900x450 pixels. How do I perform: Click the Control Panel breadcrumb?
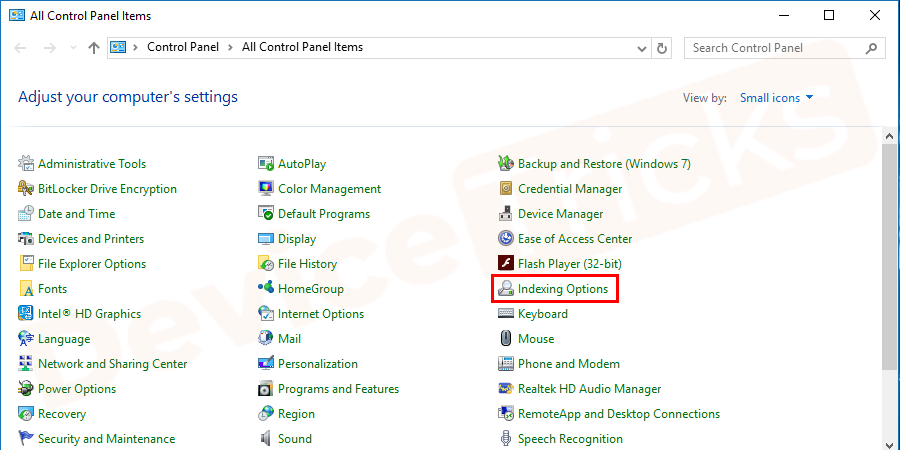183,48
